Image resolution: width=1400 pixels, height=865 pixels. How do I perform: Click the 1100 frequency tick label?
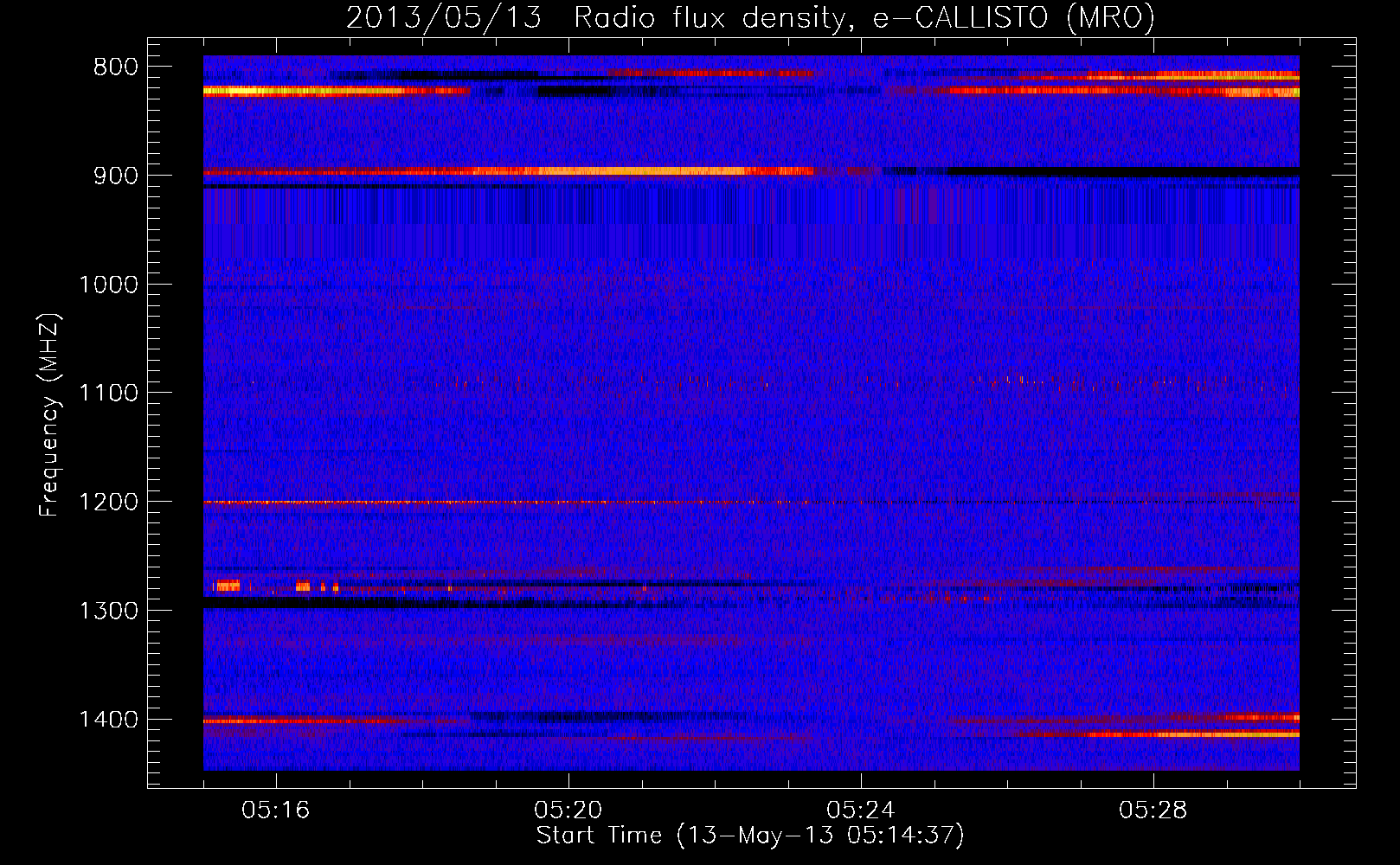pyautogui.click(x=108, y=394)
